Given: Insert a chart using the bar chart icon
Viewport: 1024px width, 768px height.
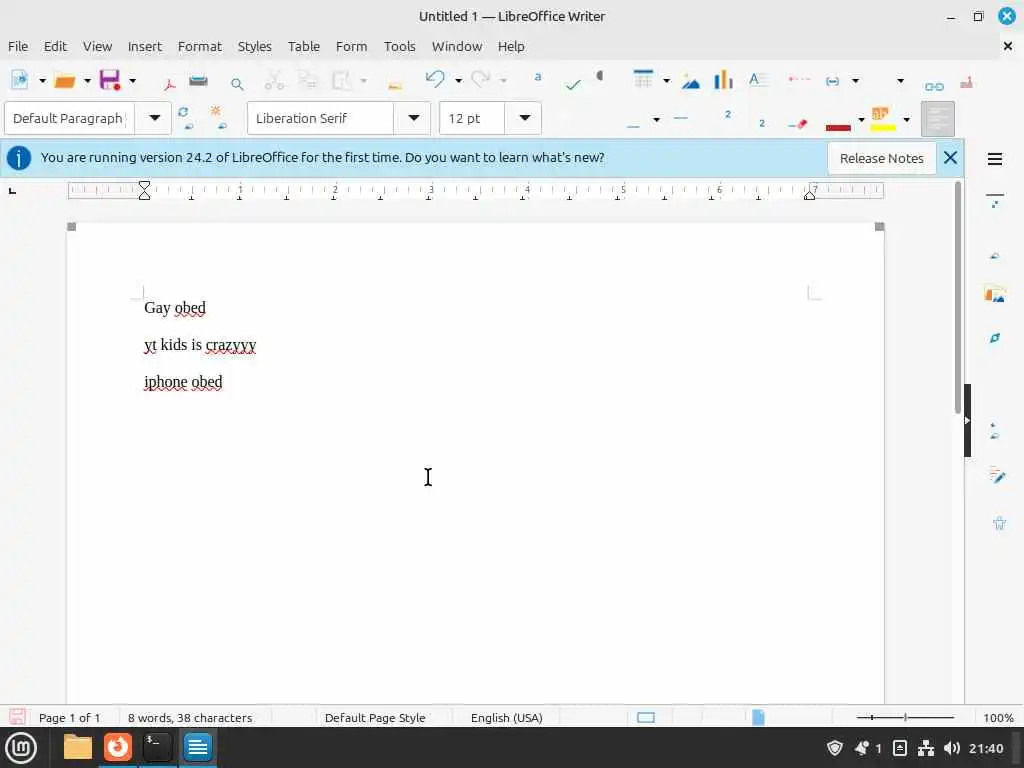Looking at the screenshot, I should 723,80.
